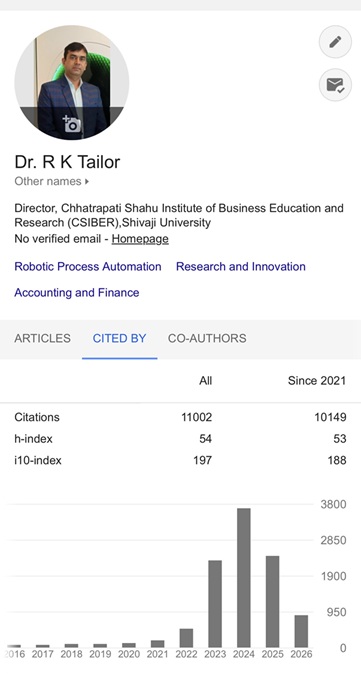The image size is (361, 679).
Task: Open the Homepage link
Action: [140, 239]
